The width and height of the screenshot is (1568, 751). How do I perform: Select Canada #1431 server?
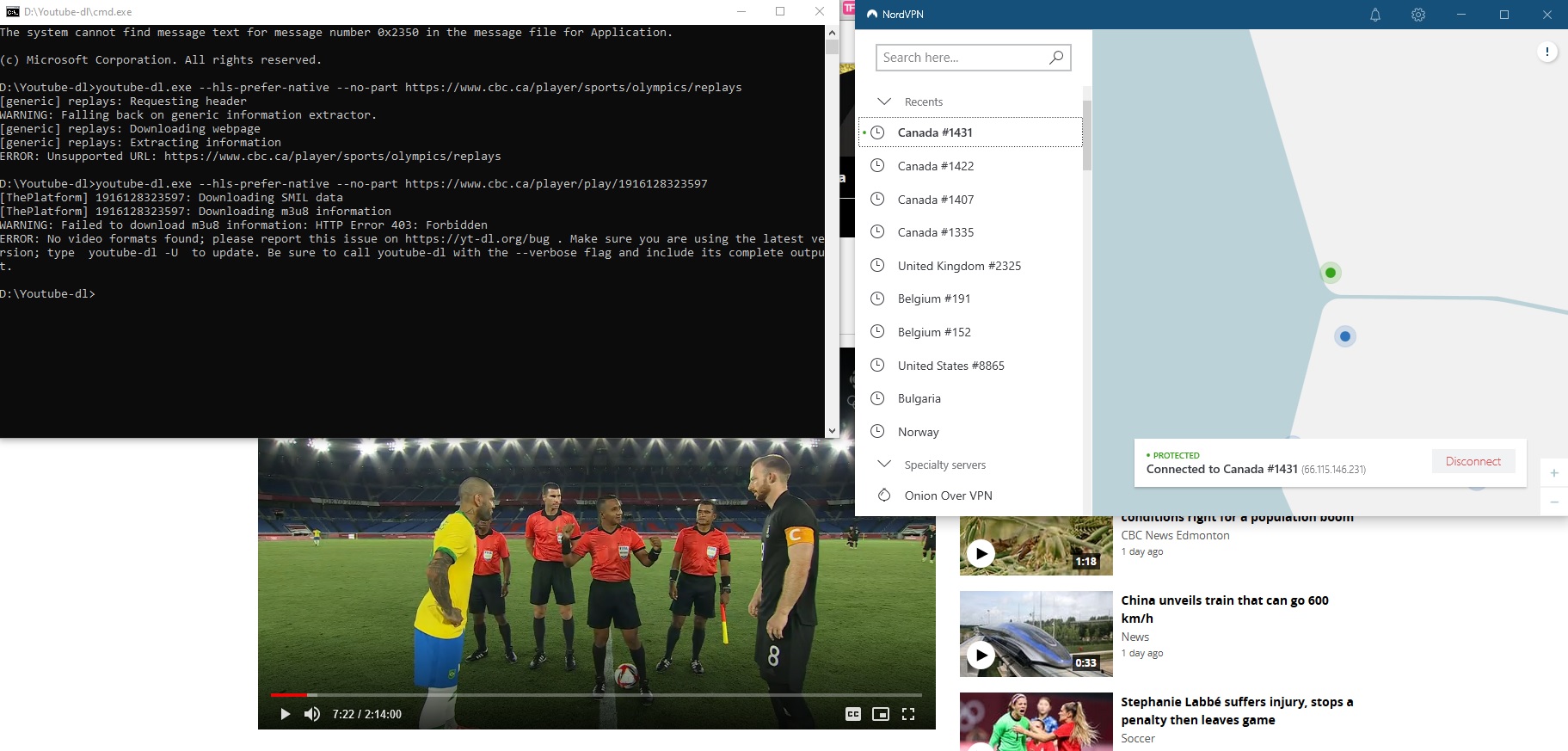pyautogui.click(x=970, y=132)
